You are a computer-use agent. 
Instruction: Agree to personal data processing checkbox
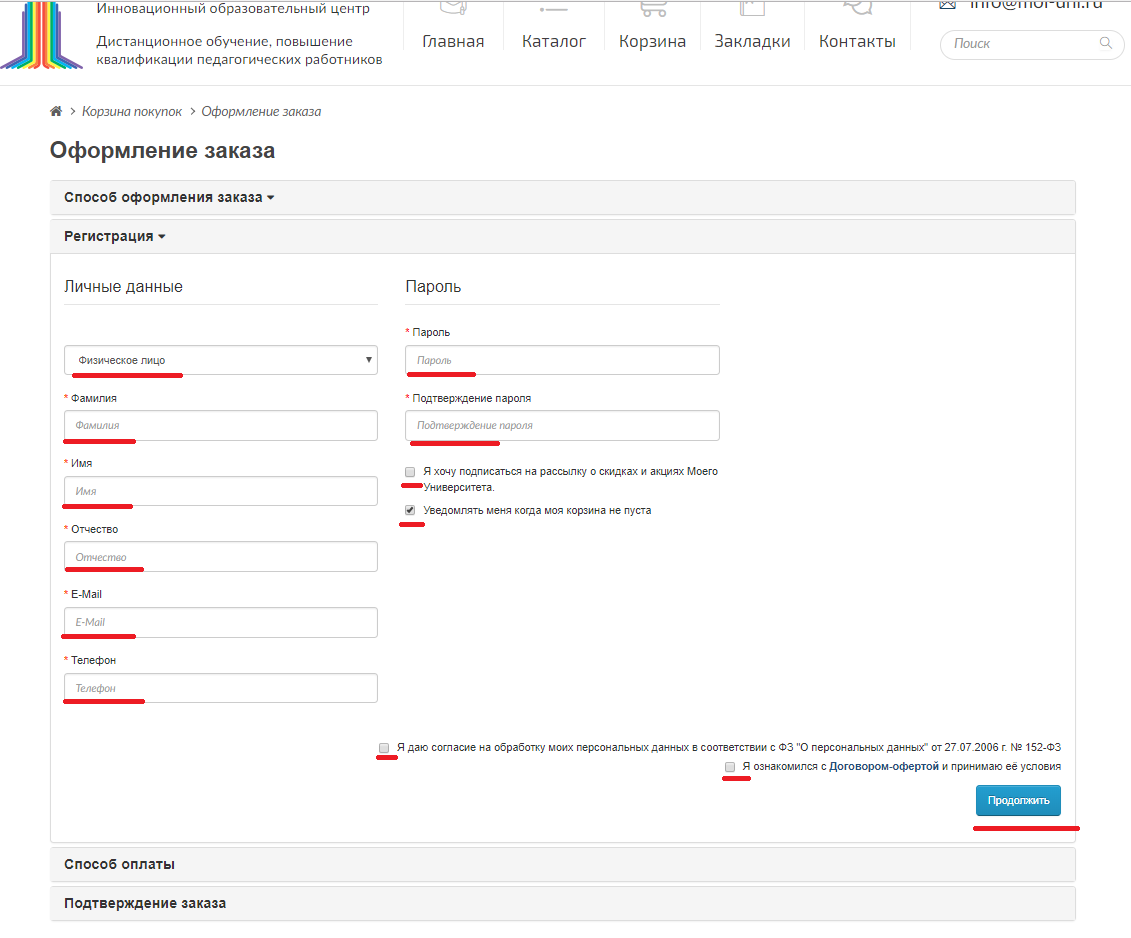coord(384,747)
